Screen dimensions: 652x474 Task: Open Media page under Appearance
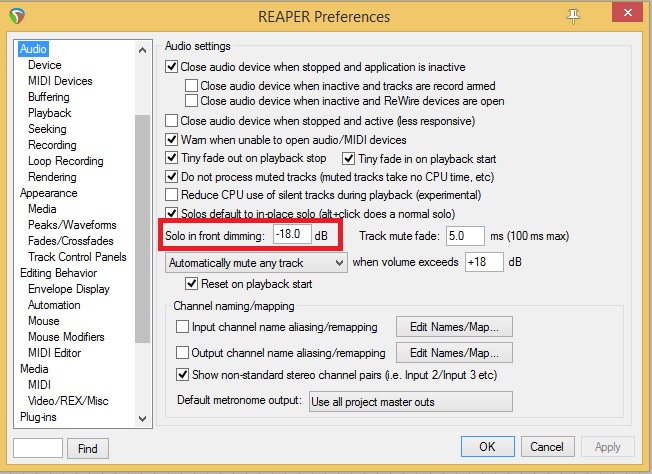(x=42, y=209)
